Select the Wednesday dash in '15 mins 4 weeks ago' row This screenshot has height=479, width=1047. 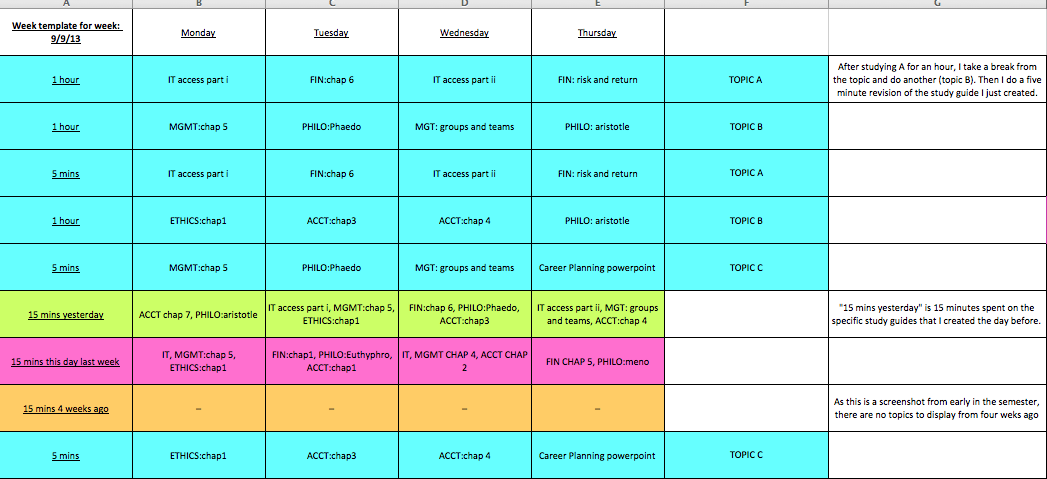pos(464,408)
